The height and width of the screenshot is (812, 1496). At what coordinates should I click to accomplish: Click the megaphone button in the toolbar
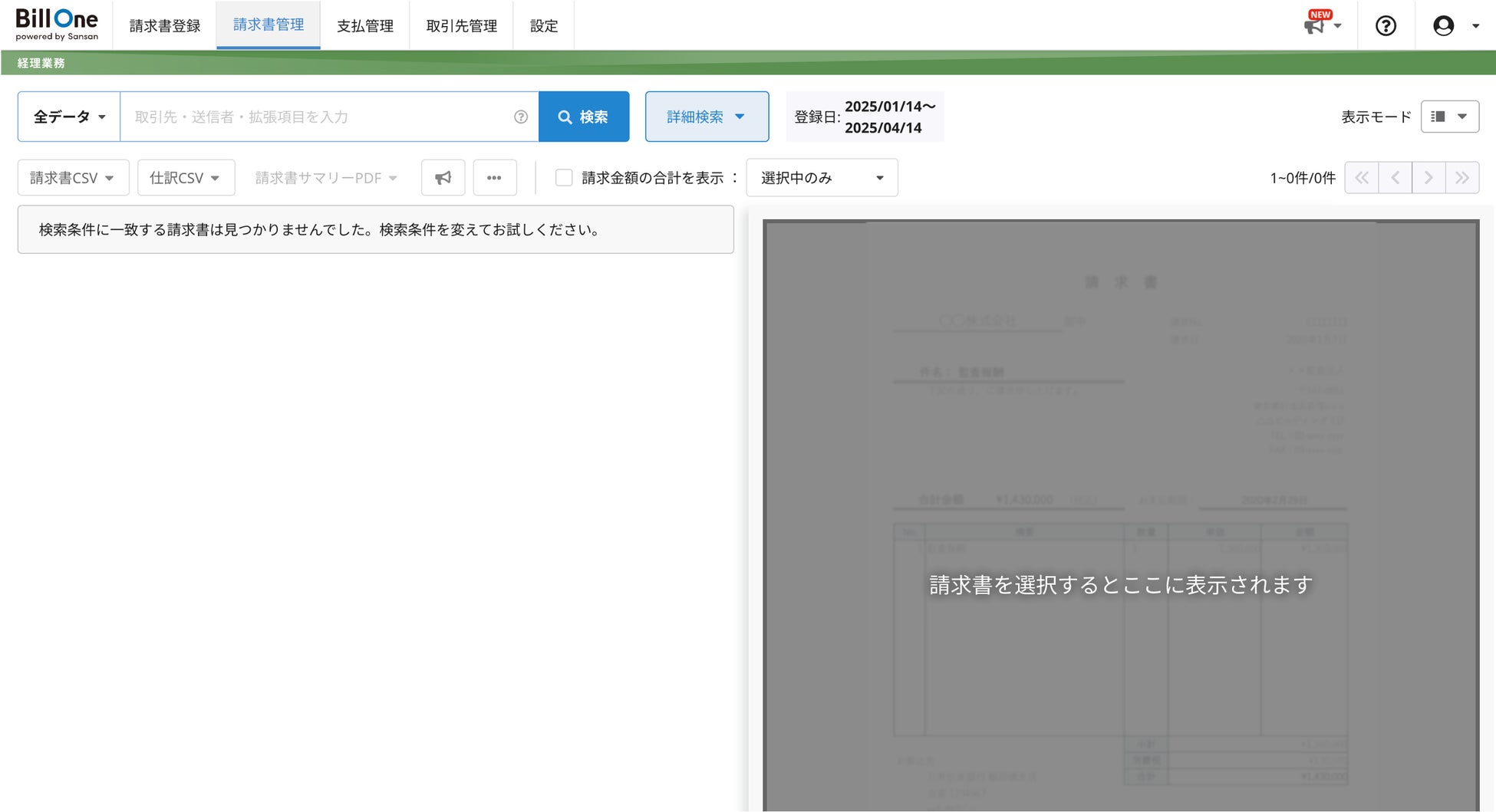tap(443, 178)
